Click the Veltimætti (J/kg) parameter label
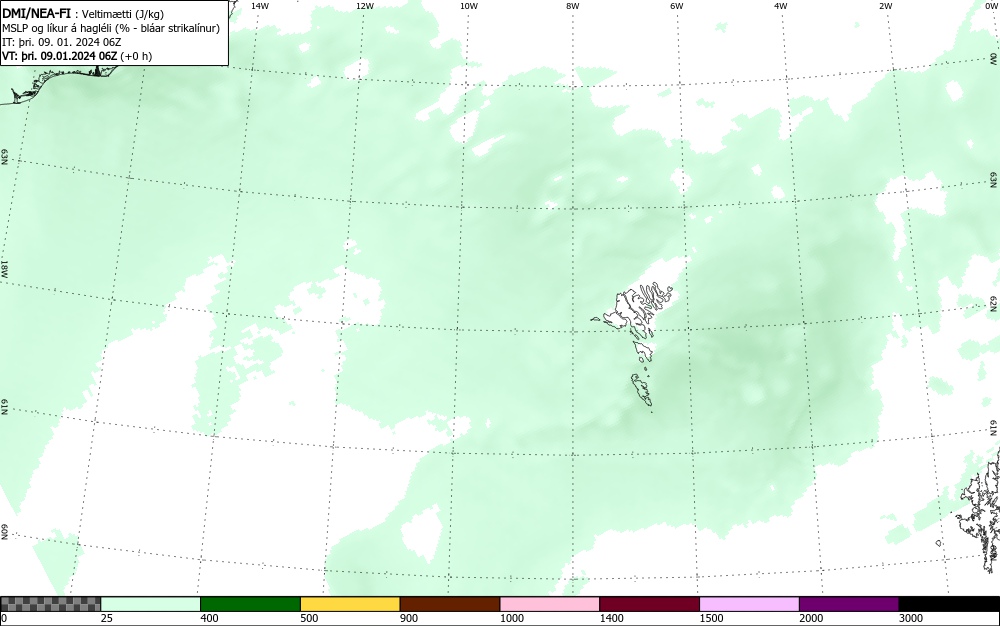Viewport: 1000px width, 626px height. pyautogui.click(x=123, y=15)
